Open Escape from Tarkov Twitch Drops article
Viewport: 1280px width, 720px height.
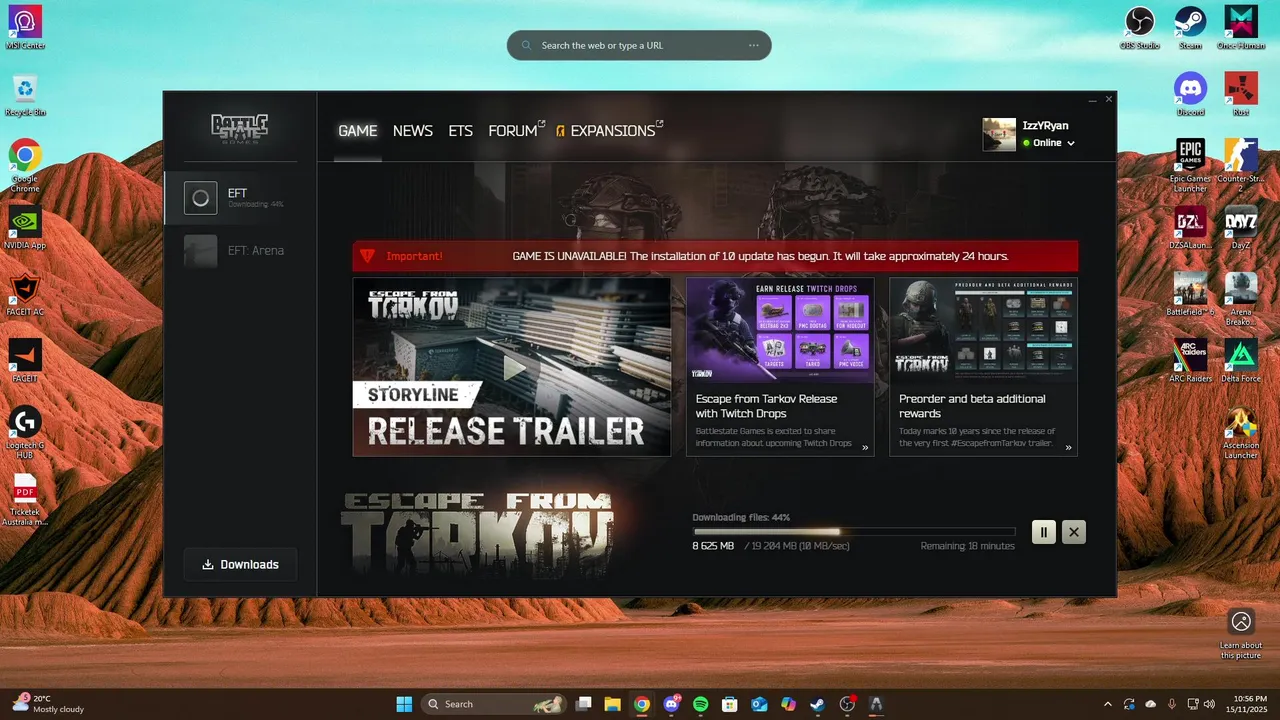coord(780,367)
